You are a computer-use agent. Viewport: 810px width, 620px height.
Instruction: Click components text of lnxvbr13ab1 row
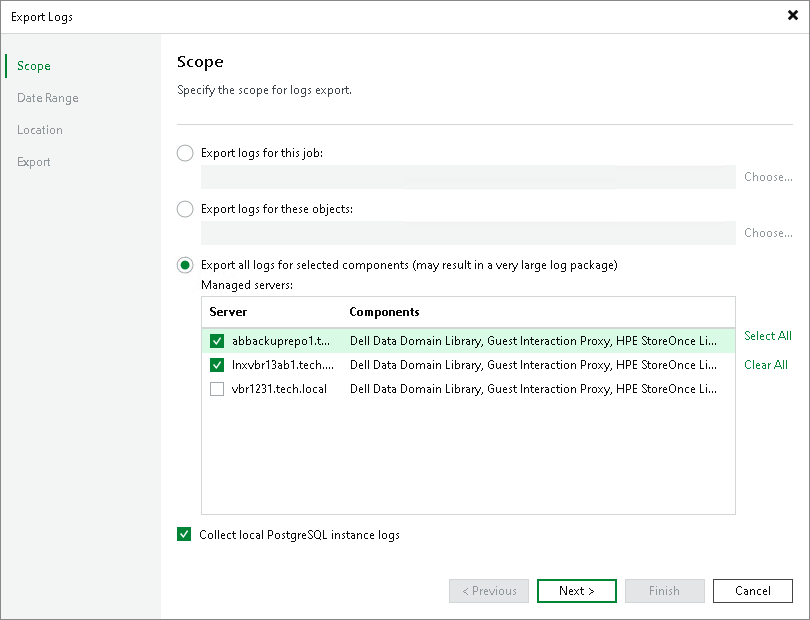(x=533, y=365)
